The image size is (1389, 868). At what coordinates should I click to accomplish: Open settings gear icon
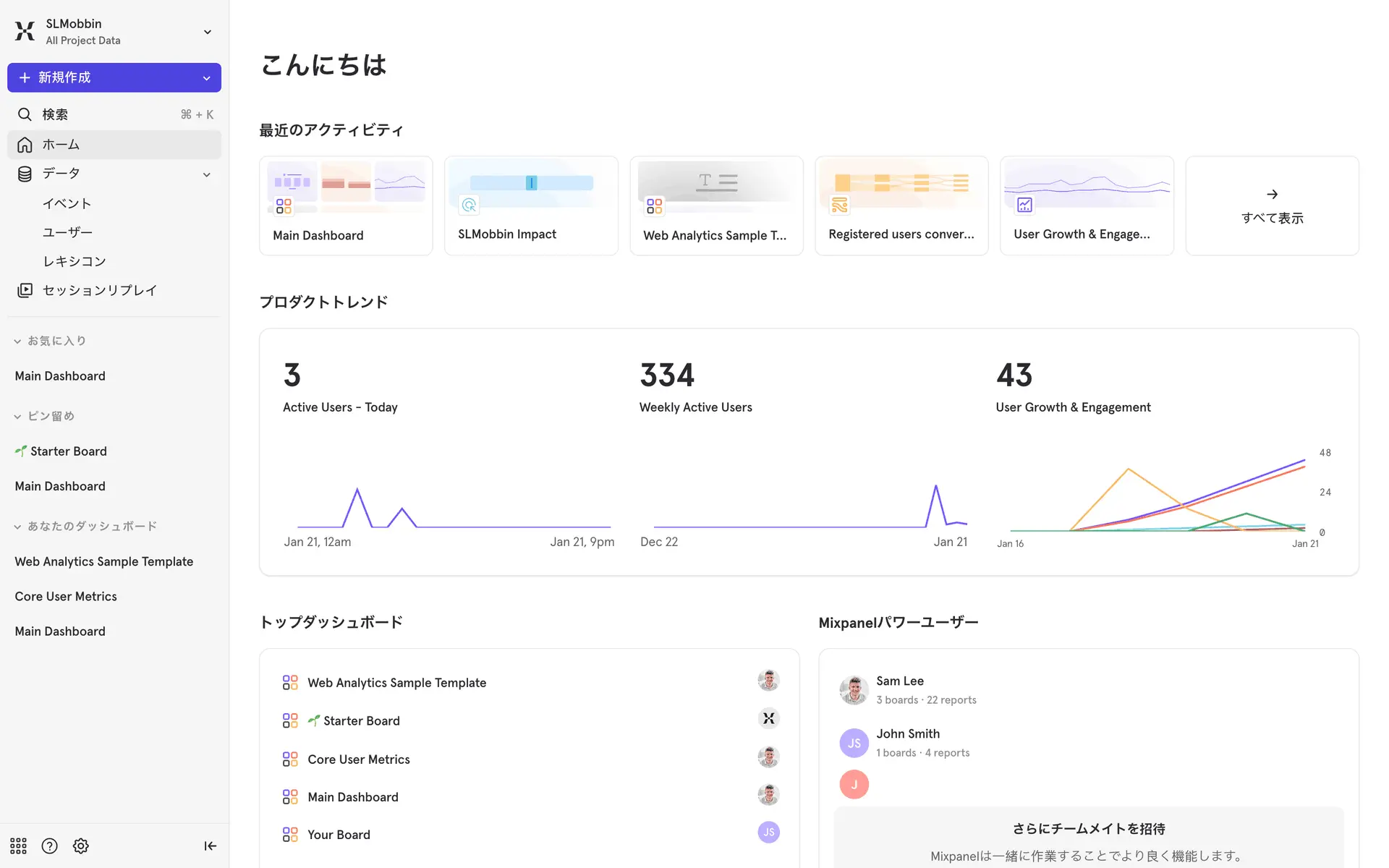(x=81, y=846)
